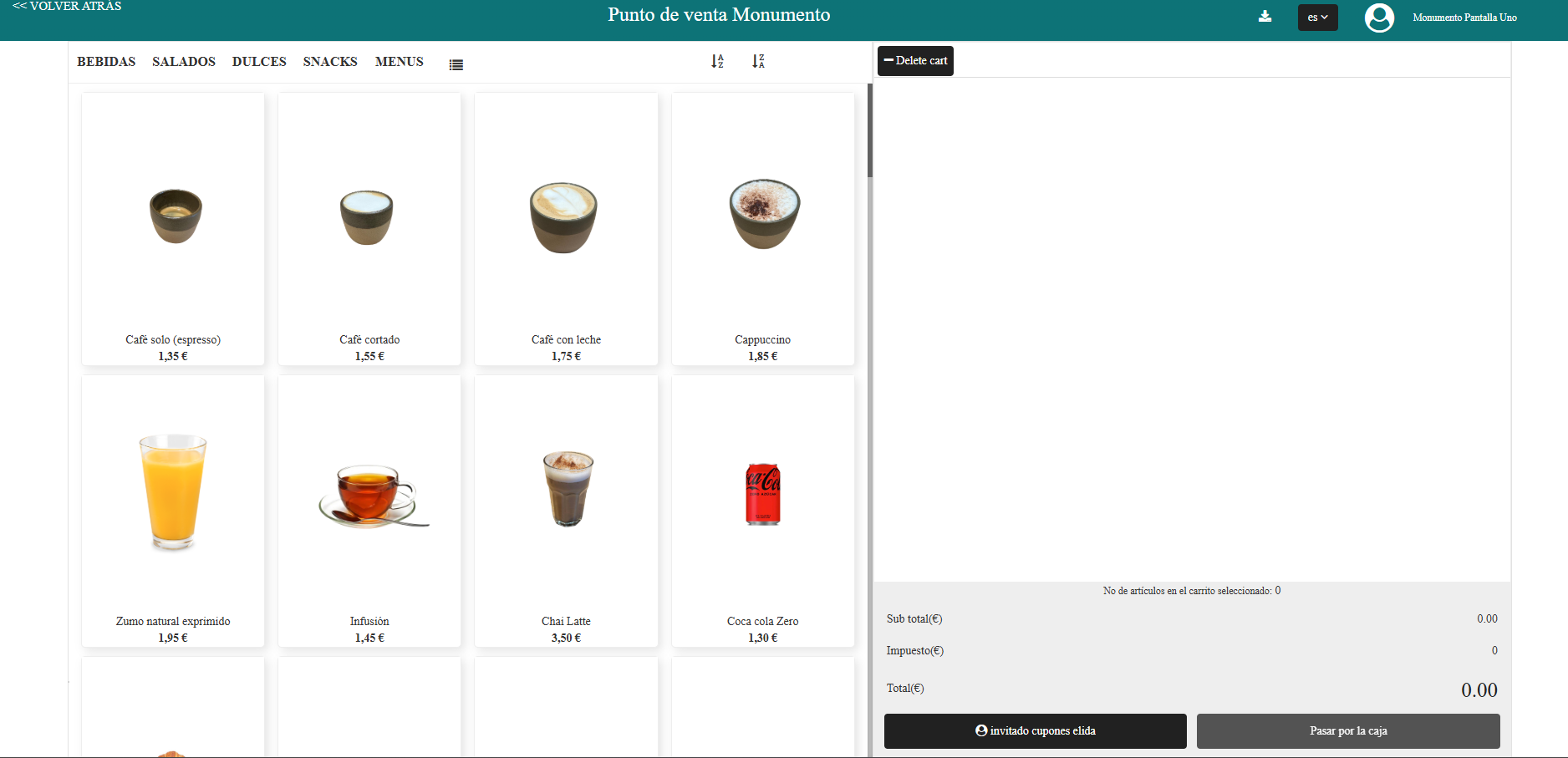Click the price '3,50 €'
The width and height of the screenshot is (1568, 758).
(x=566, y=638)
